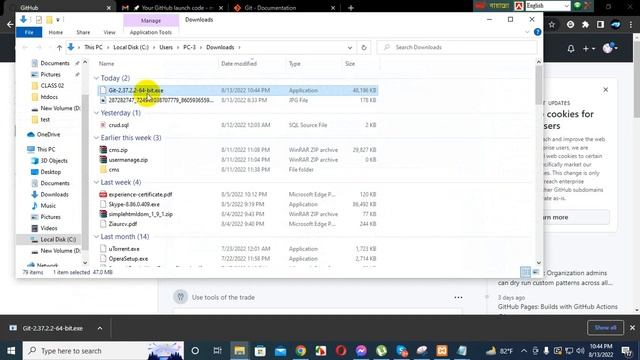Open the Home ribbon tab
This screenshot has height=360, width=640.
tap(56, 32)
